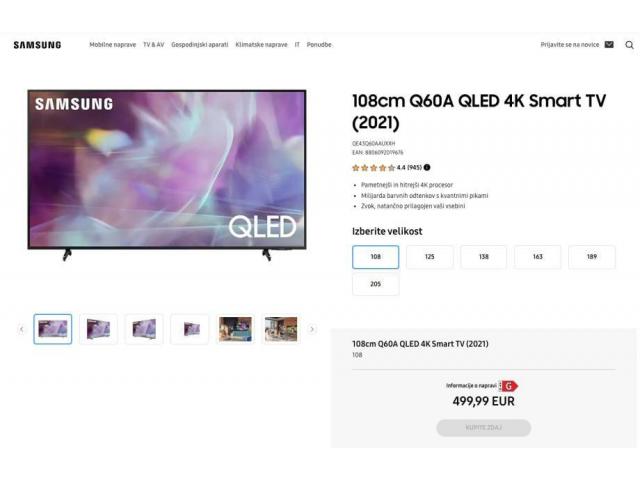The image size is (640, 480).
Task: Select the second TV angle thumbnail
Action: (x=98, y=329)
